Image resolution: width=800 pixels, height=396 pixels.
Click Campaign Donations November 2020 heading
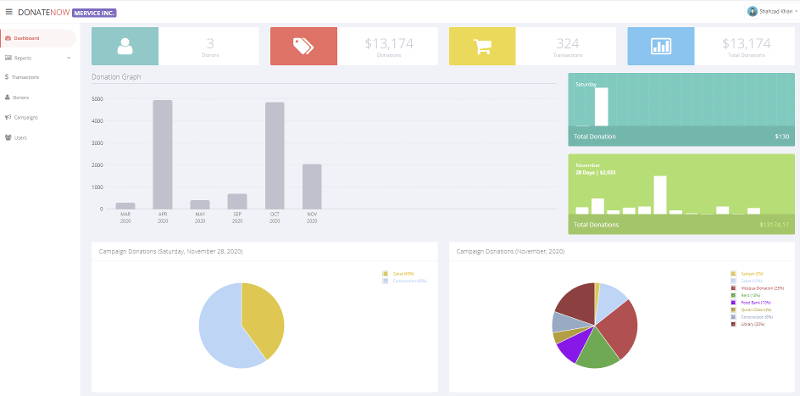point(510,252)
